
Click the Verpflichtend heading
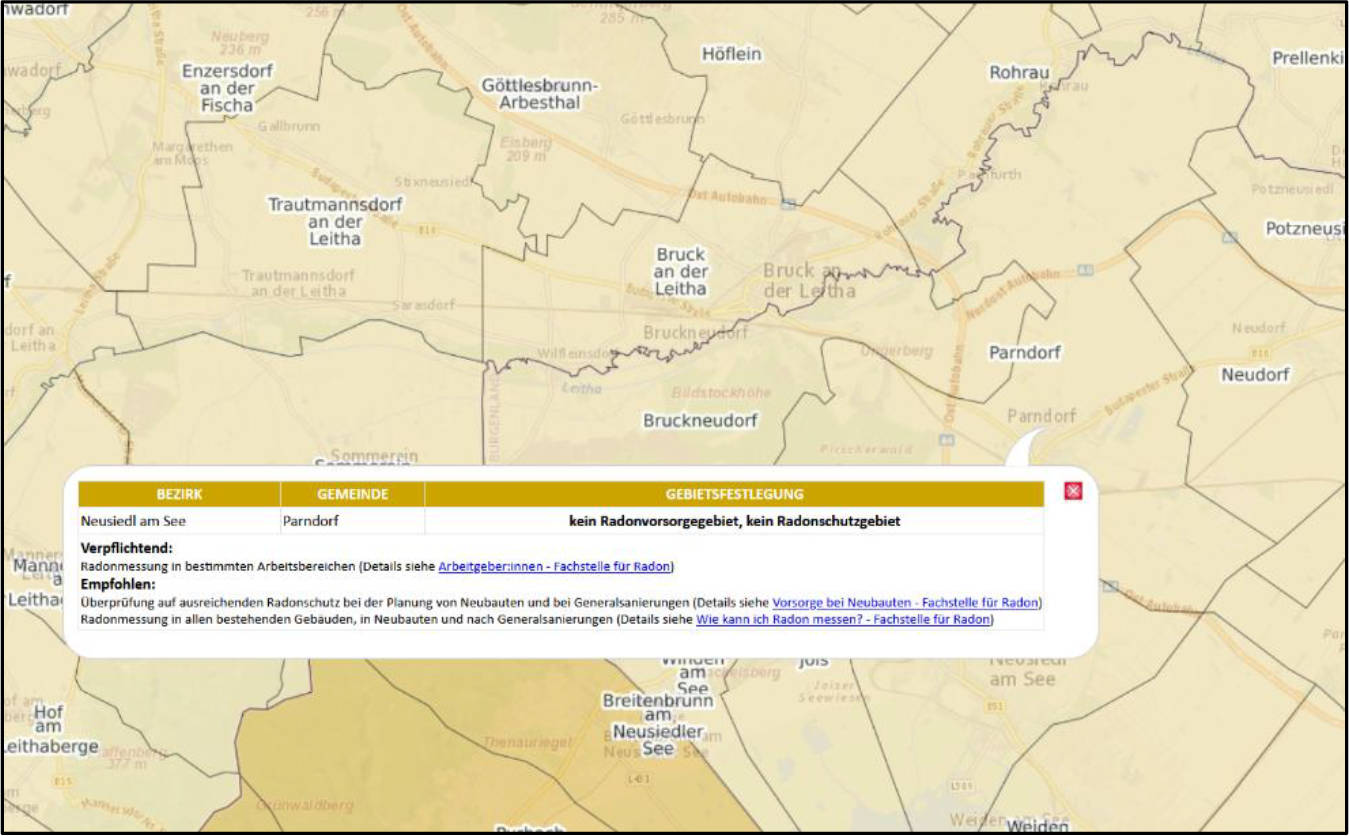point(127,548)
